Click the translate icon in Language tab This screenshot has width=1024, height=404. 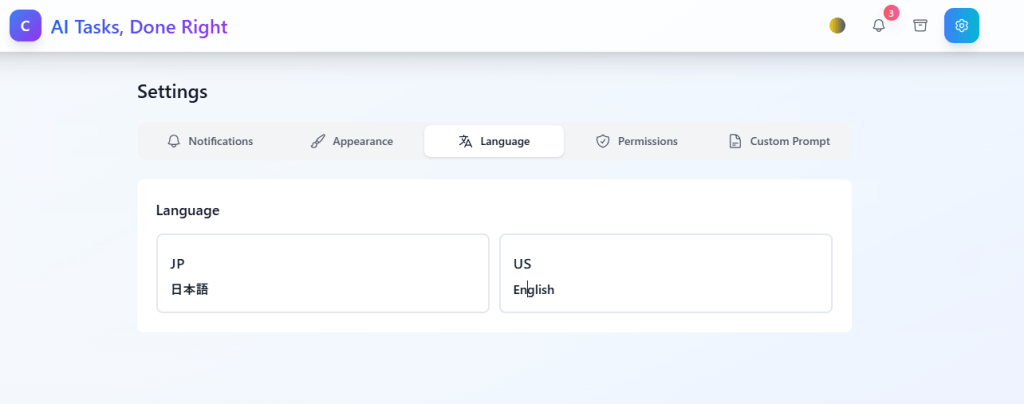click(x=466, y=141)
